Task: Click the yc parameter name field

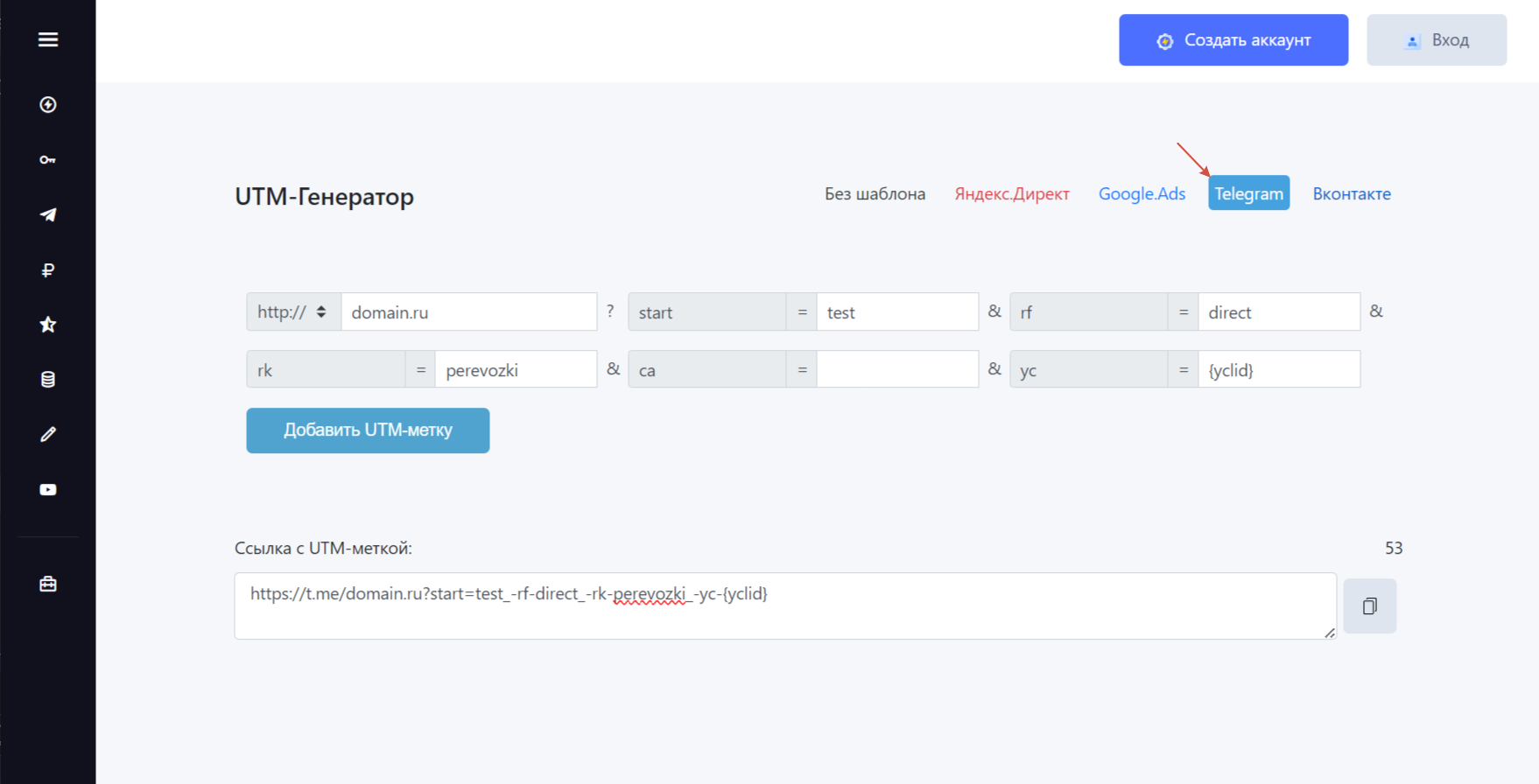Action: (x=1088, y=370)
